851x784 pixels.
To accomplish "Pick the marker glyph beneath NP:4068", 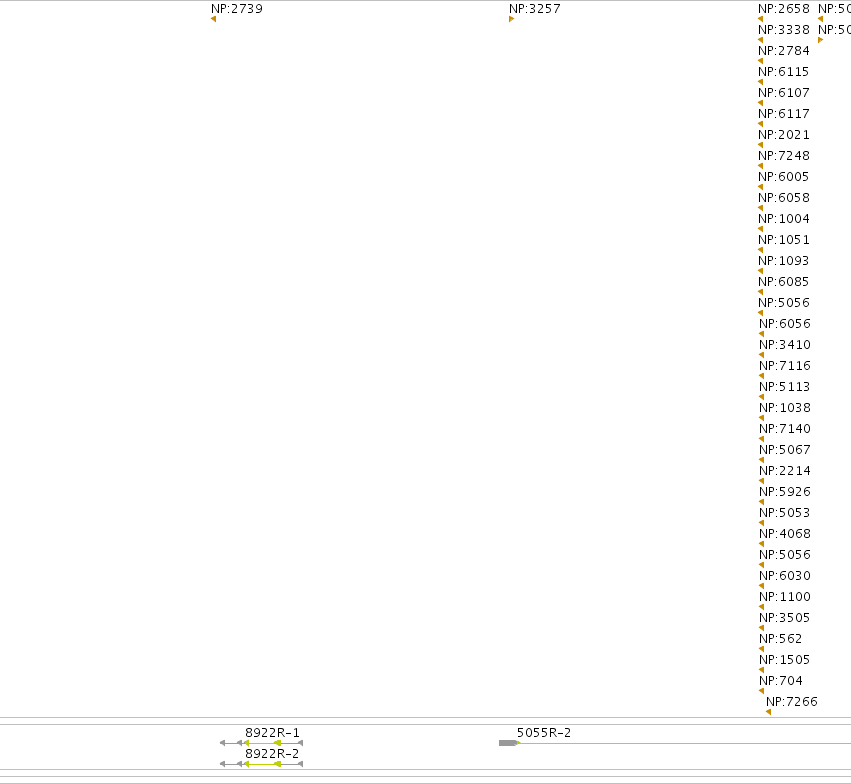I will coord(761,544).
